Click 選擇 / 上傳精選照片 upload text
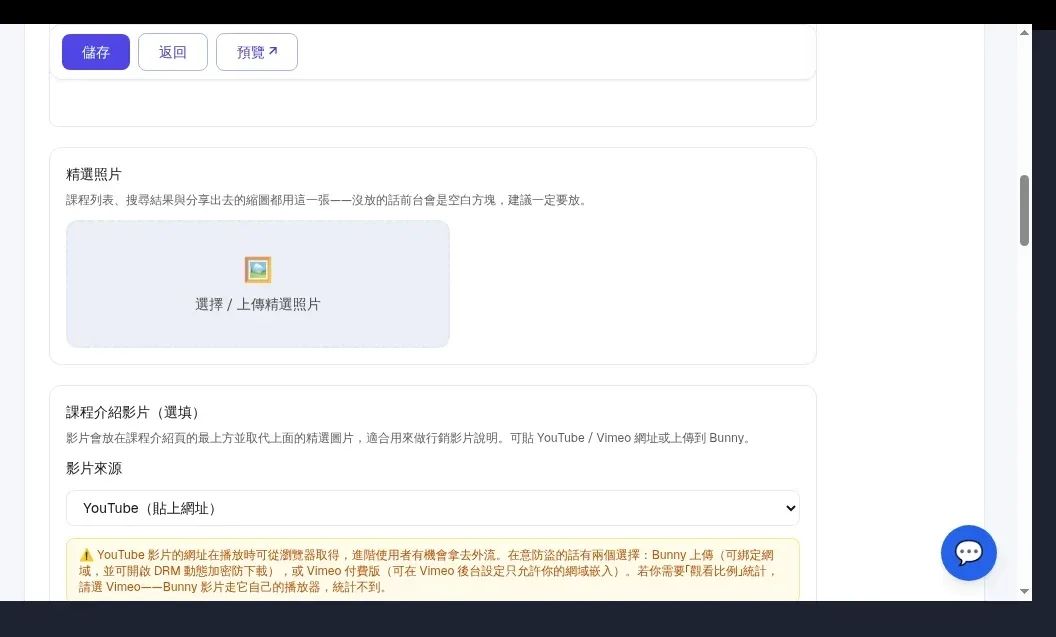1056x637 pixels. click(x=258, y=304)
